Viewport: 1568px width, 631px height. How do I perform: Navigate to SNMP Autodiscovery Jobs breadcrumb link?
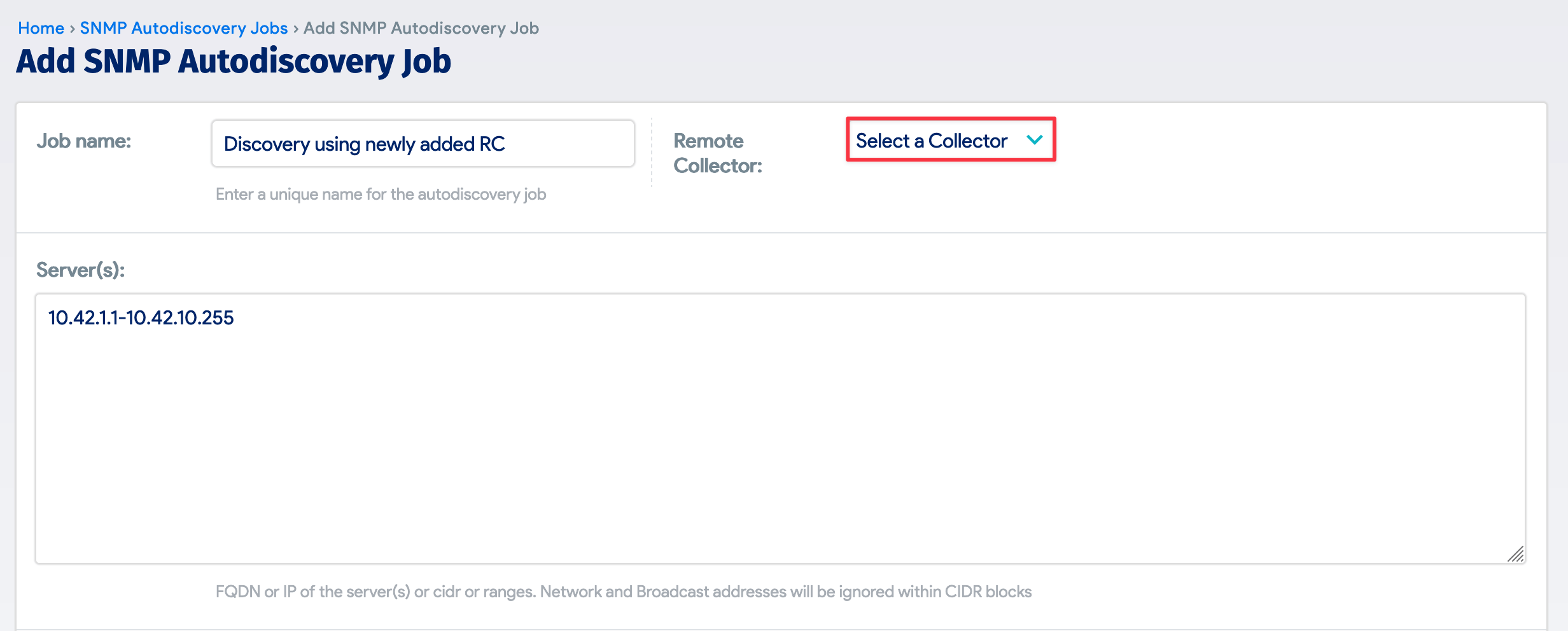pos(183,27)
